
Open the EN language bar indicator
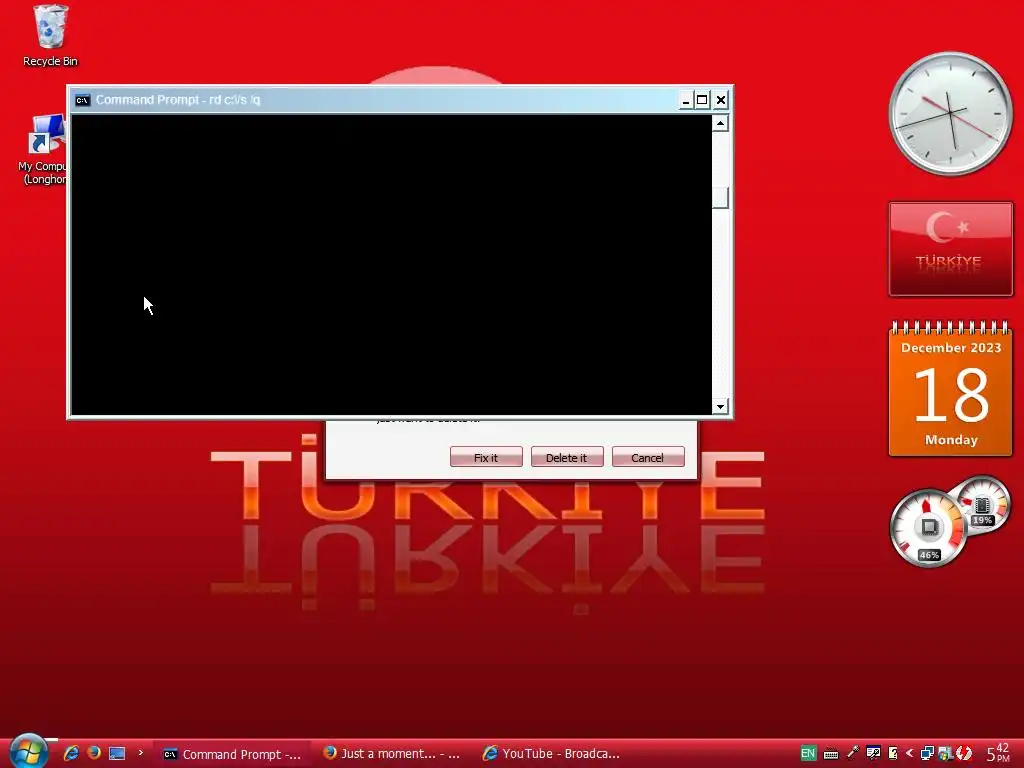(808, 753)
